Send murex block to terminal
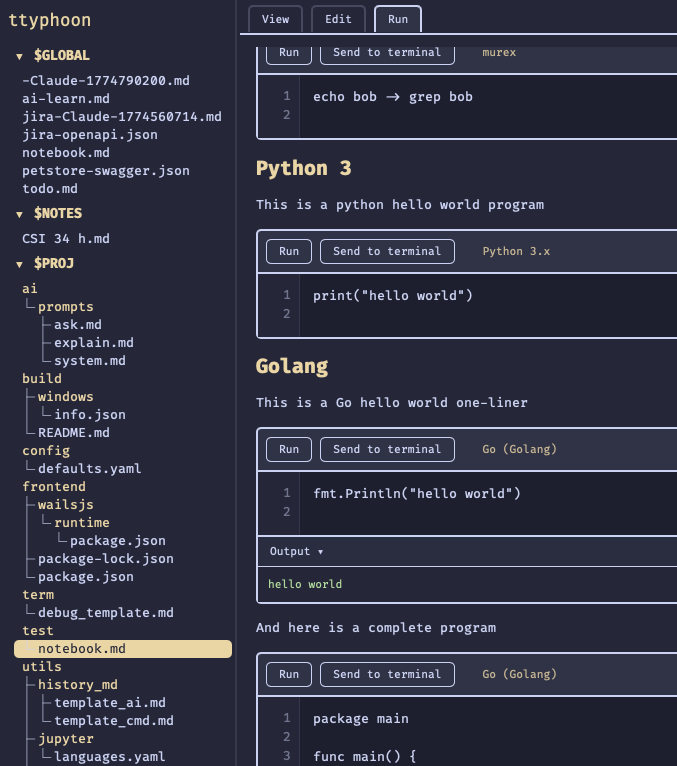The width and height of the screenshot is (677, 766). tap(387, 54)
